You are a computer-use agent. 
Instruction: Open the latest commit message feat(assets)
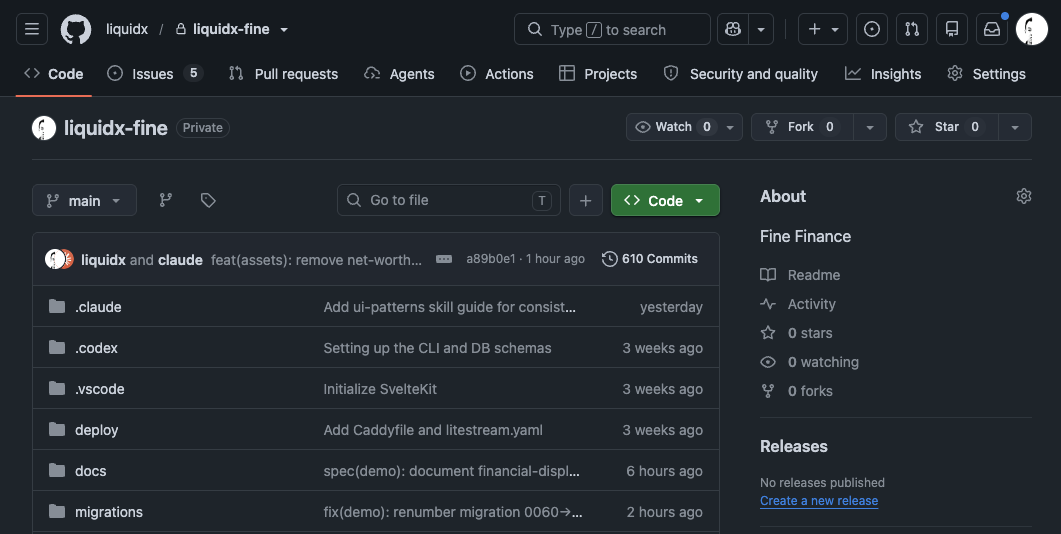tap(316, 259)
